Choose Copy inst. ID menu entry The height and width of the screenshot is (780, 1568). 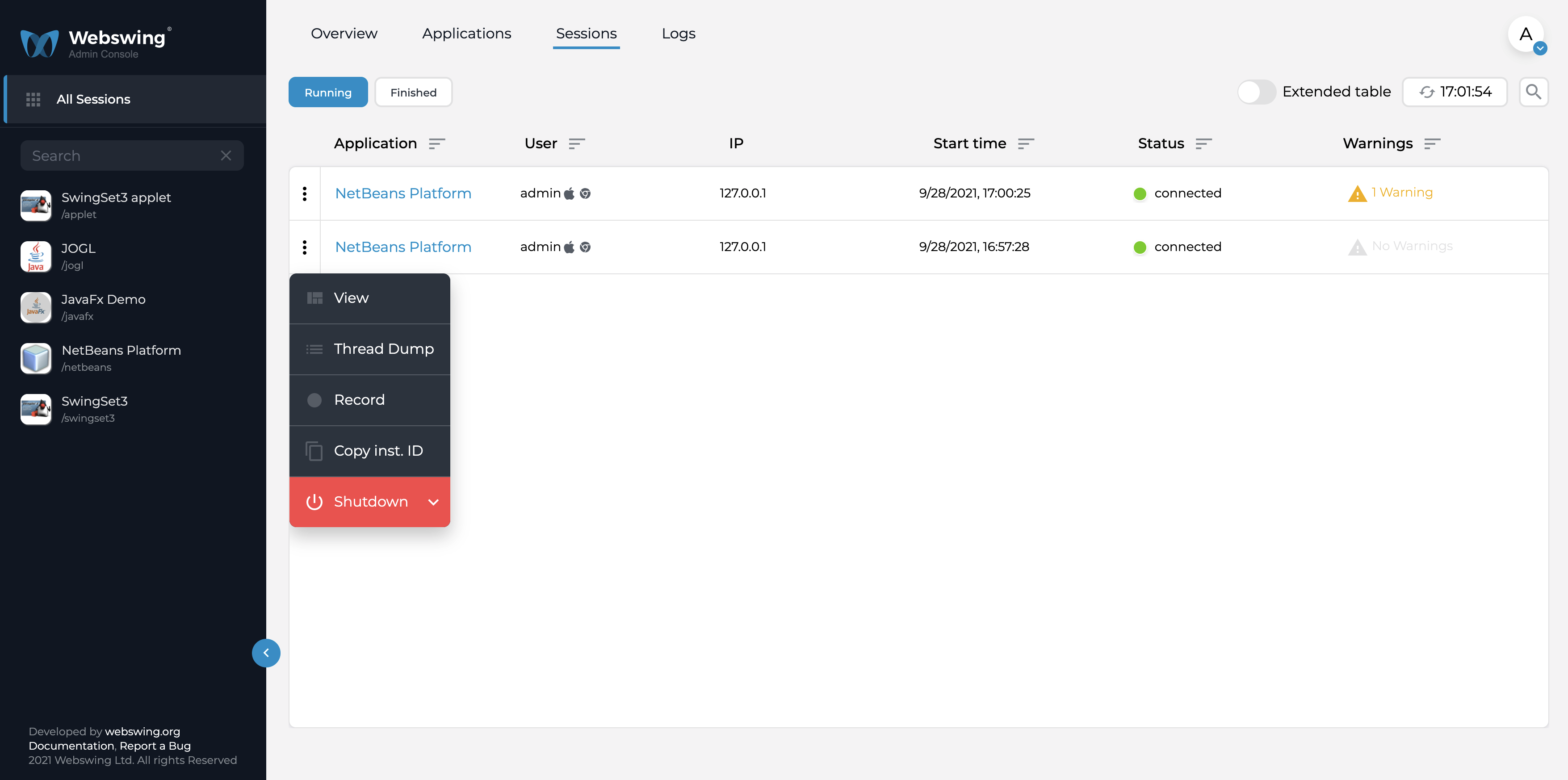point(369,451)
